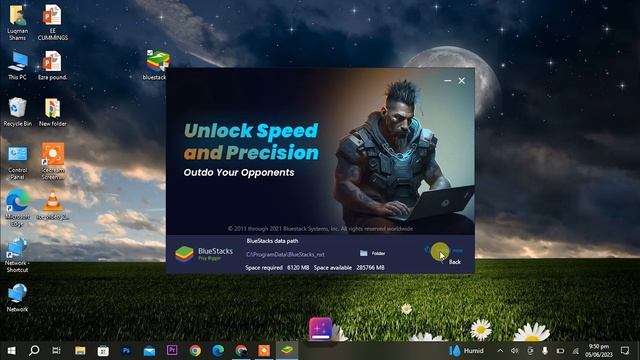Screen dimensions: 640x360
Task: Open Premiere Pro from the taskbar
Action: [x=172, y=351]
